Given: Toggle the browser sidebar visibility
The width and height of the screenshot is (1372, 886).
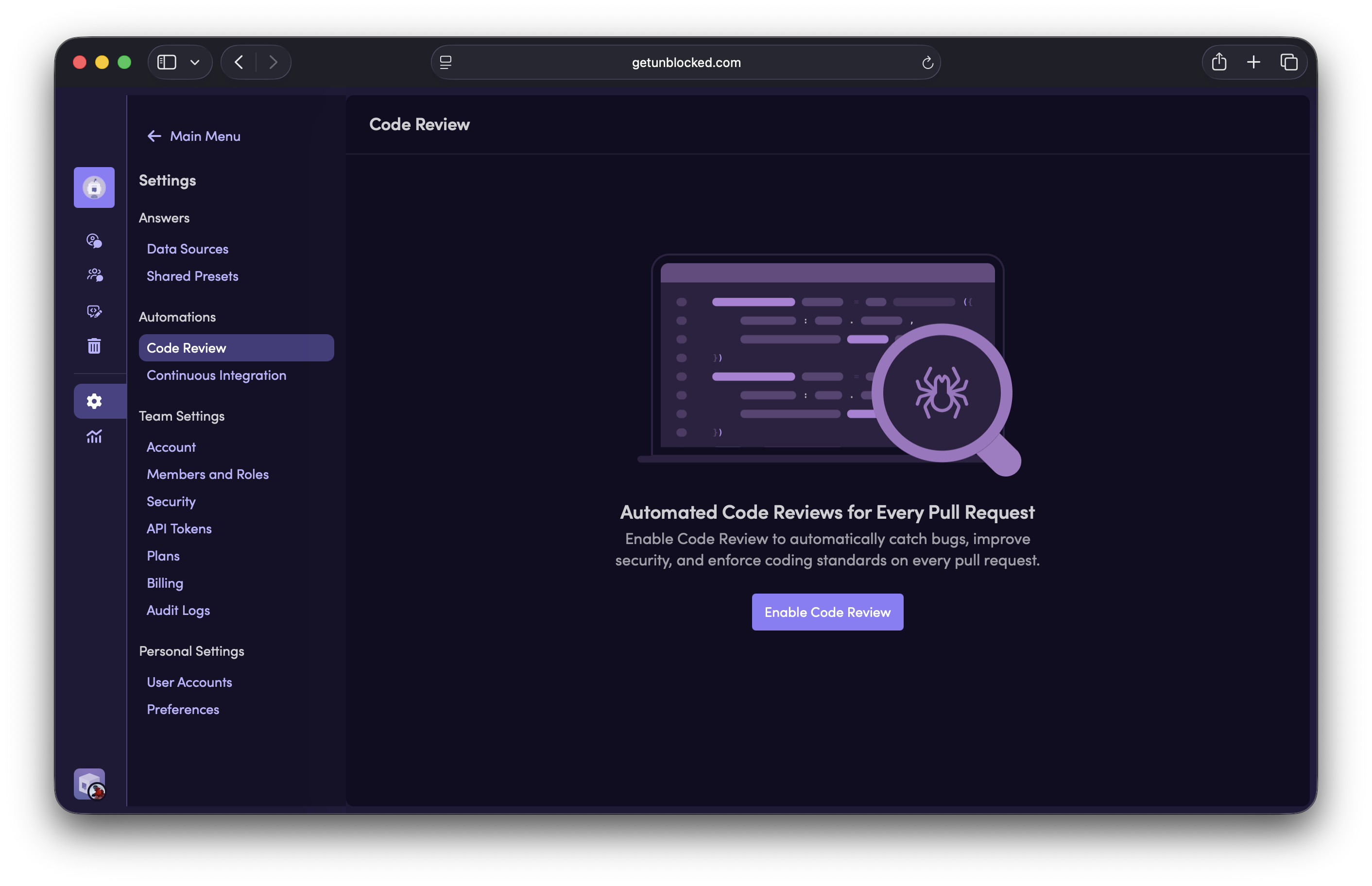Looking at the screenshot, I should click(166, 62).
